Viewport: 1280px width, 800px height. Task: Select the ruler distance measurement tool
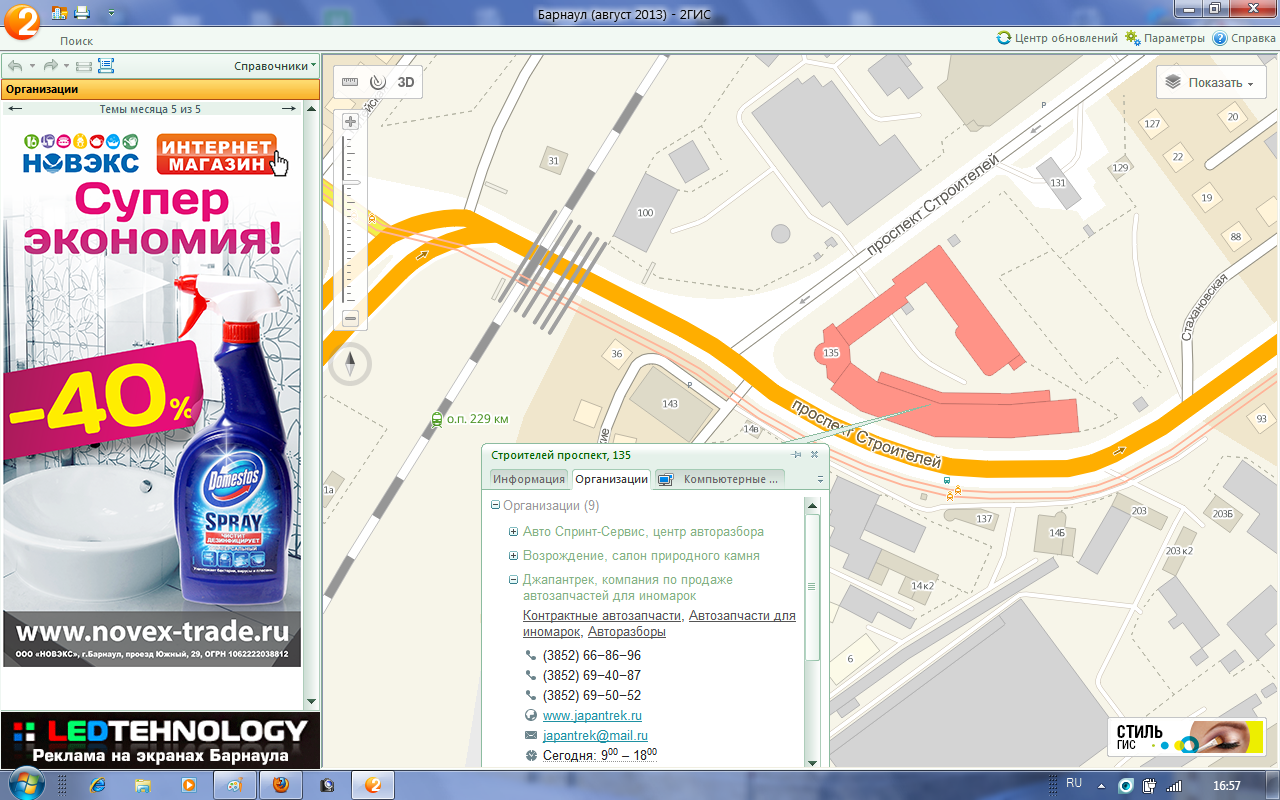(349, 83)
